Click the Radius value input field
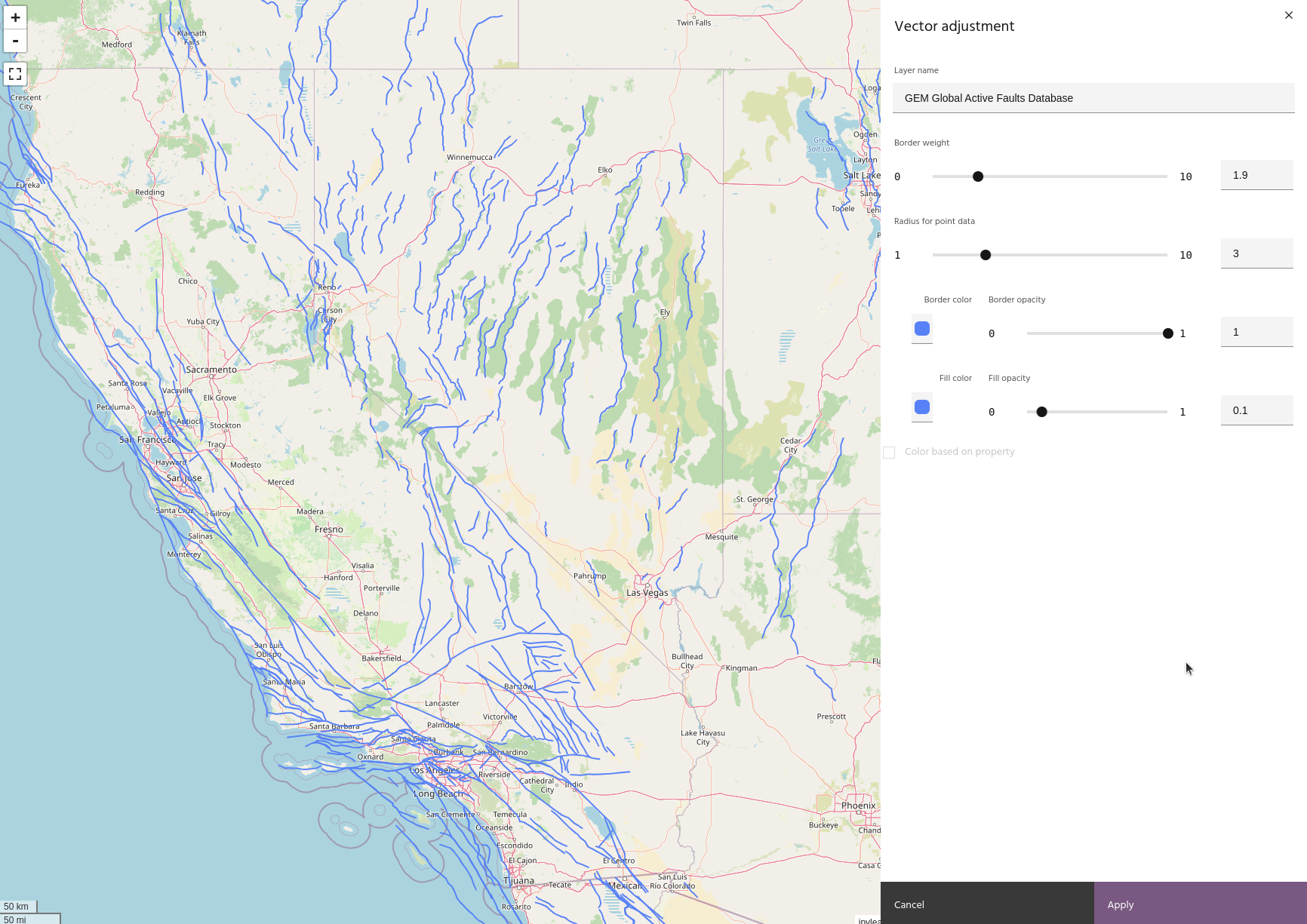 point(1256,253)
